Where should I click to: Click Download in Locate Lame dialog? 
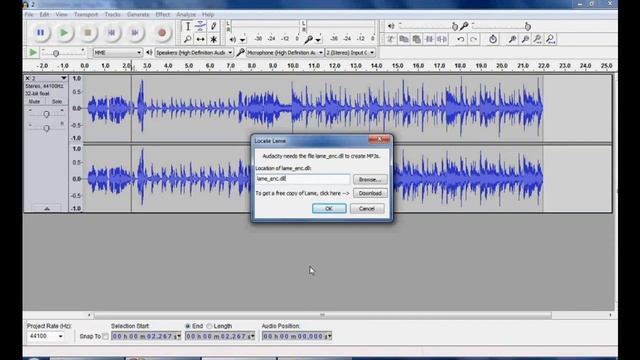pyautogui.click(x=370, y=193)
